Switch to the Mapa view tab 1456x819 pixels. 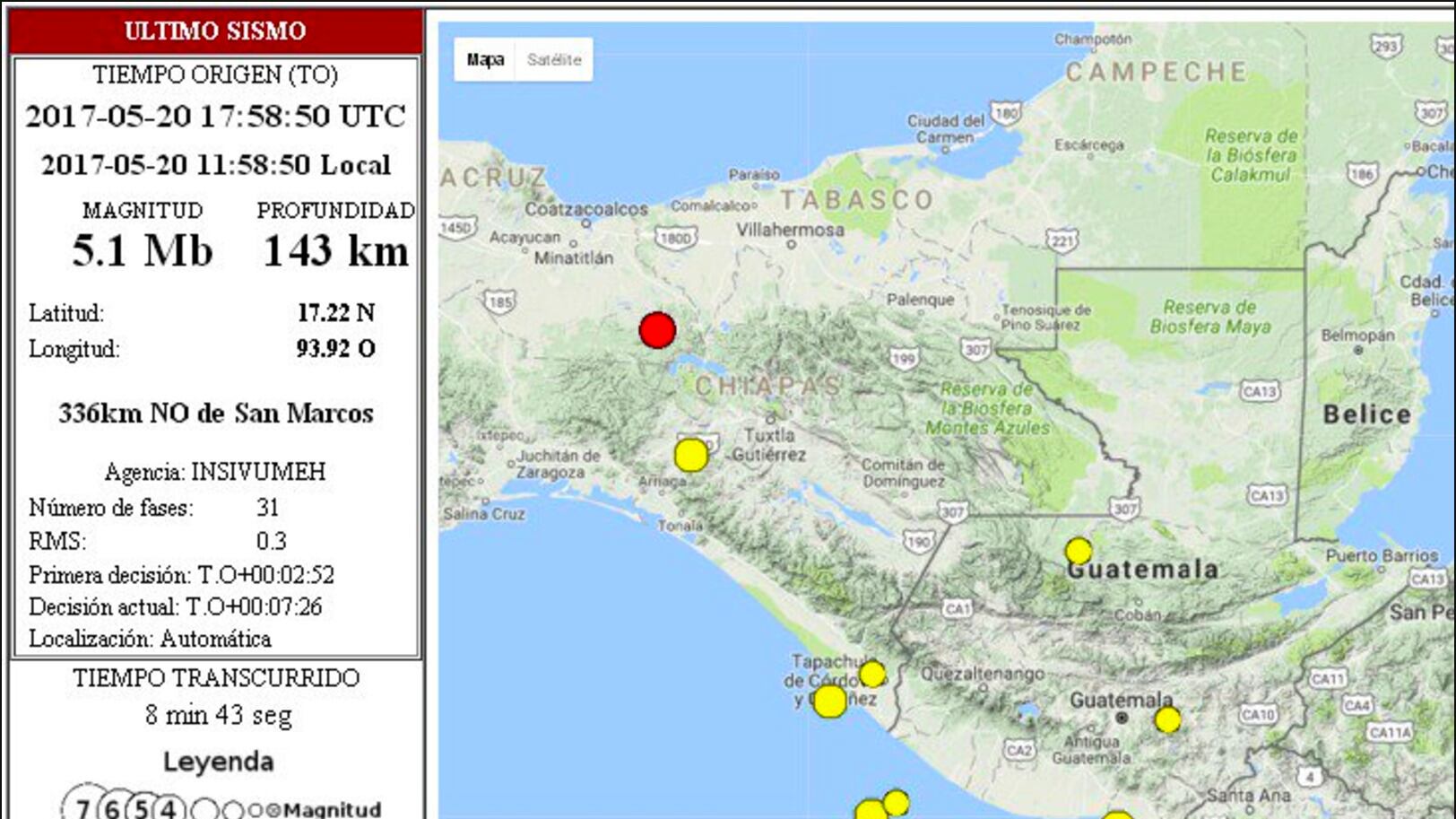[x=485, y=60]
